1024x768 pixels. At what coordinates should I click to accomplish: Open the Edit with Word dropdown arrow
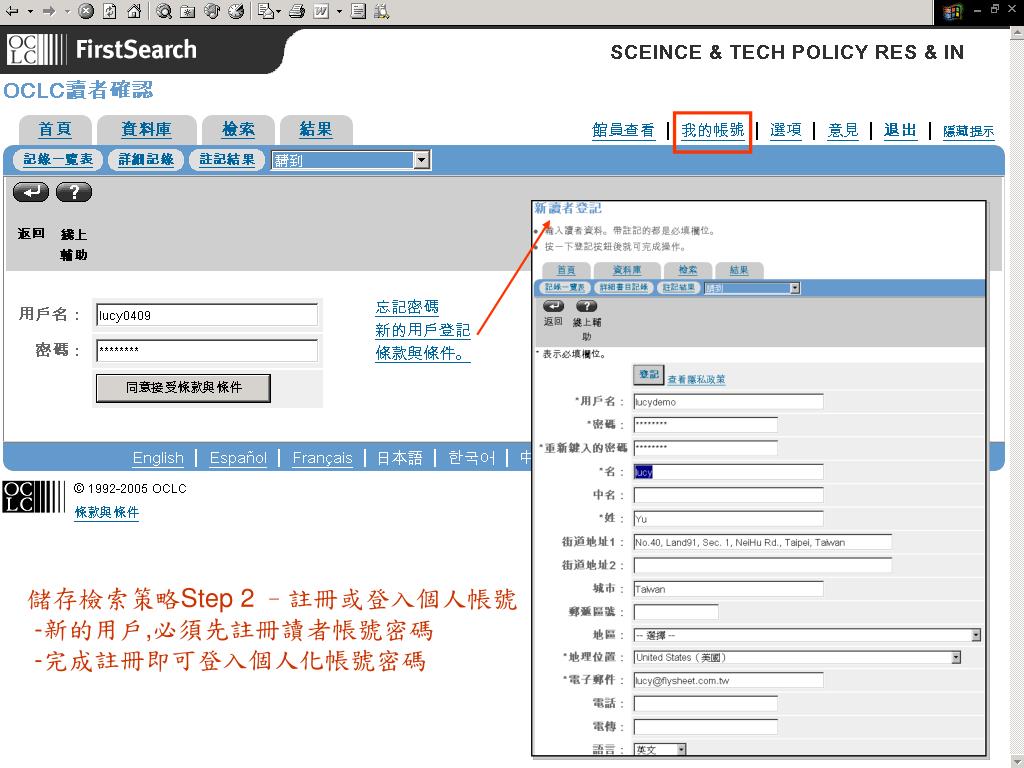(x=339, y=11)
